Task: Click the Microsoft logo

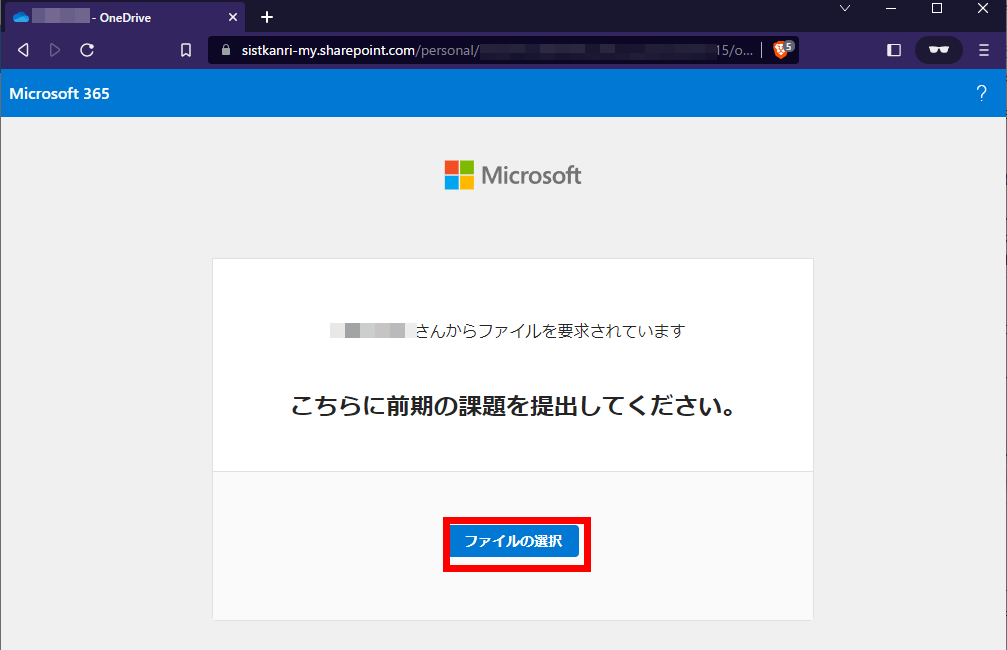Action: coord(513,175)
